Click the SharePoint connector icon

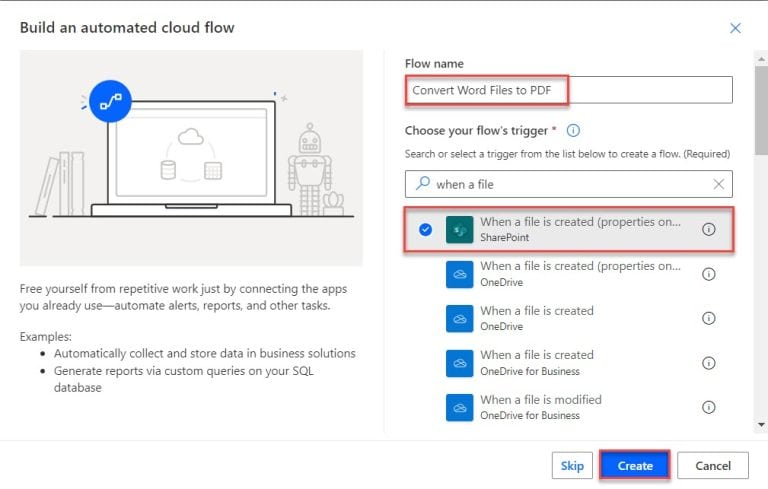tap(459, 229)
